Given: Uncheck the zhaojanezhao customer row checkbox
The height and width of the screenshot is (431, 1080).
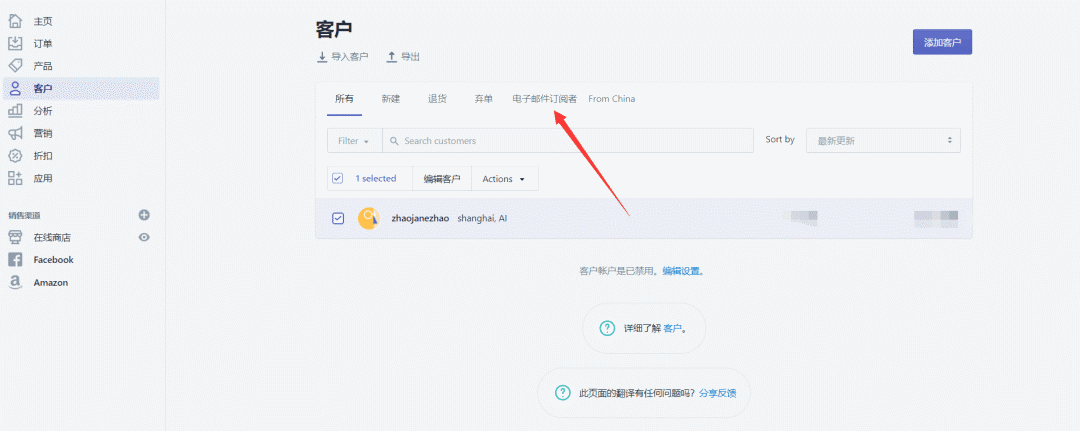Looking at the screenshot, I should (337, 218).
